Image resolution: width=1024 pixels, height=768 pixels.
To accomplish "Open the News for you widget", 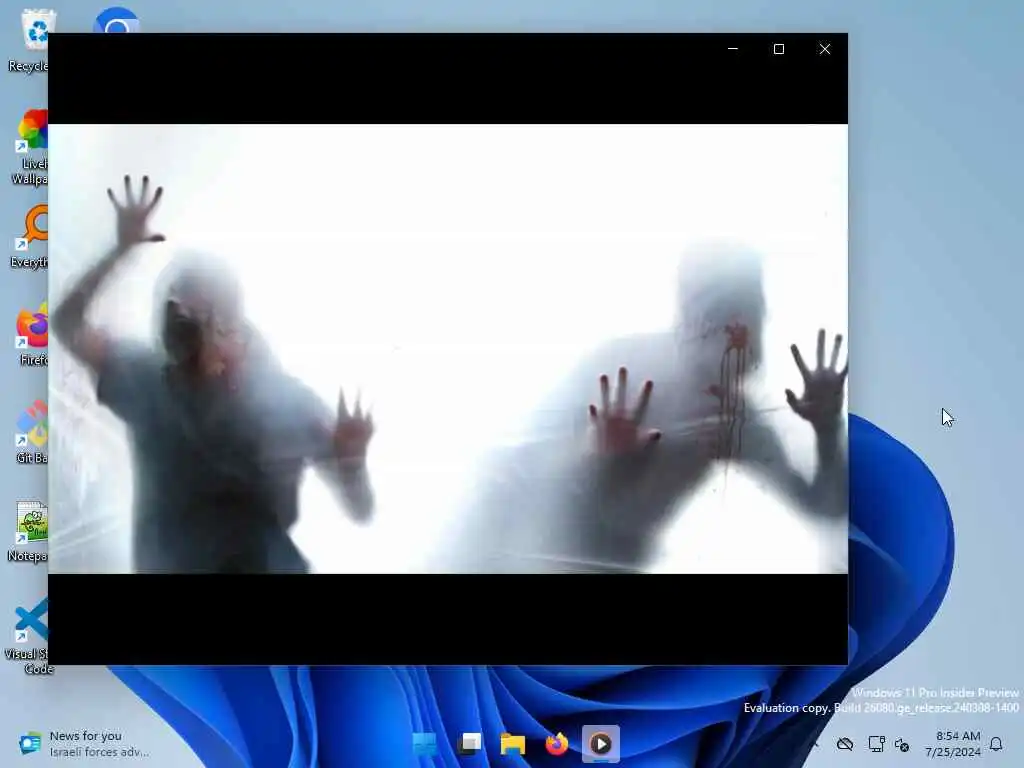I will (x=84, y=744).
